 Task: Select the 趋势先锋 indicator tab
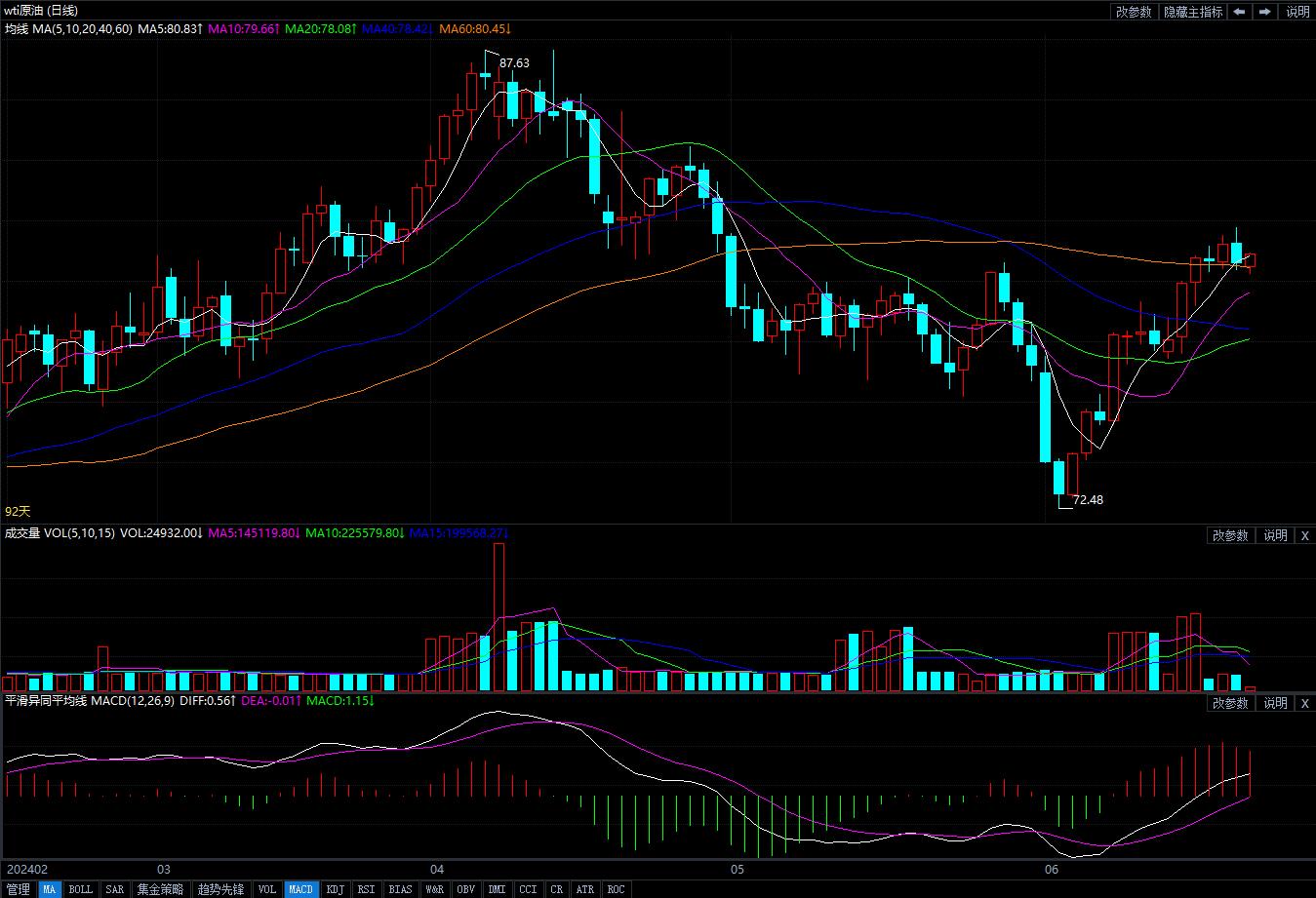(x=221, y=889)
